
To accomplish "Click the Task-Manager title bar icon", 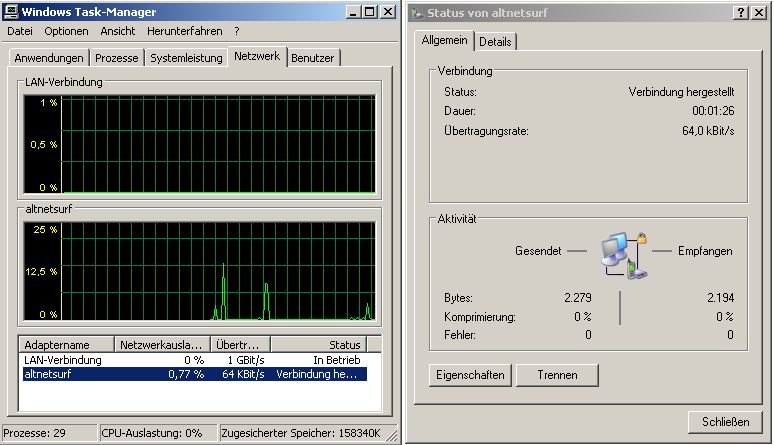I will click(11, 12).
